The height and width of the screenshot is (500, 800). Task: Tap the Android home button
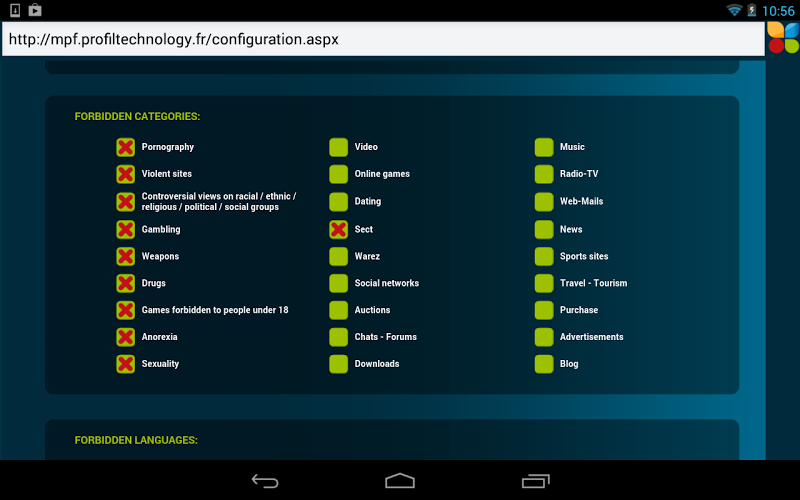(x=400, y=481)
